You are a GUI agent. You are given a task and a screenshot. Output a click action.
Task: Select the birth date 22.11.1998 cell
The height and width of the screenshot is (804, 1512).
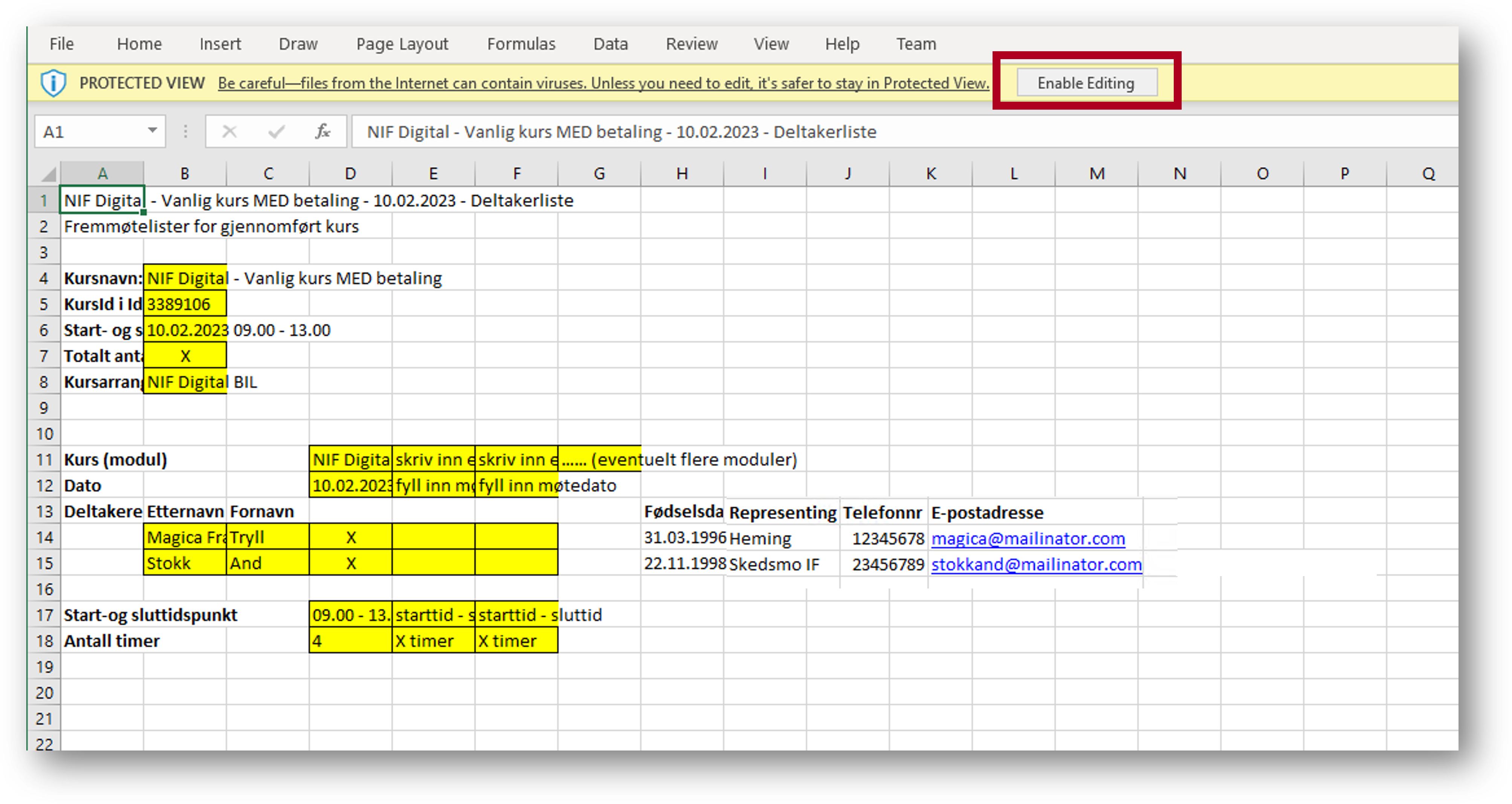pyautogui.click(x=683, y=563)
